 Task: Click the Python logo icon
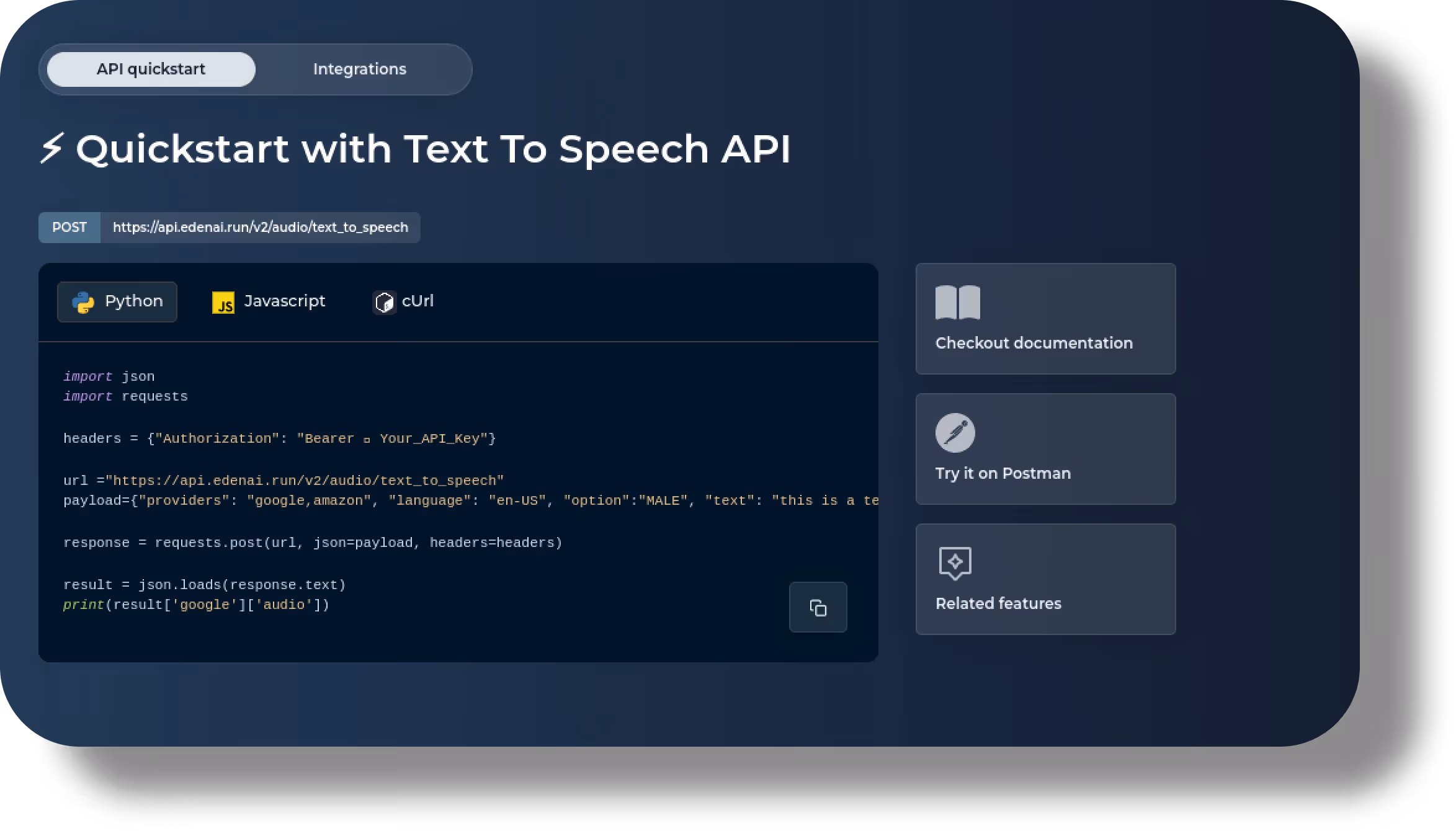click(x=83, y=302)
